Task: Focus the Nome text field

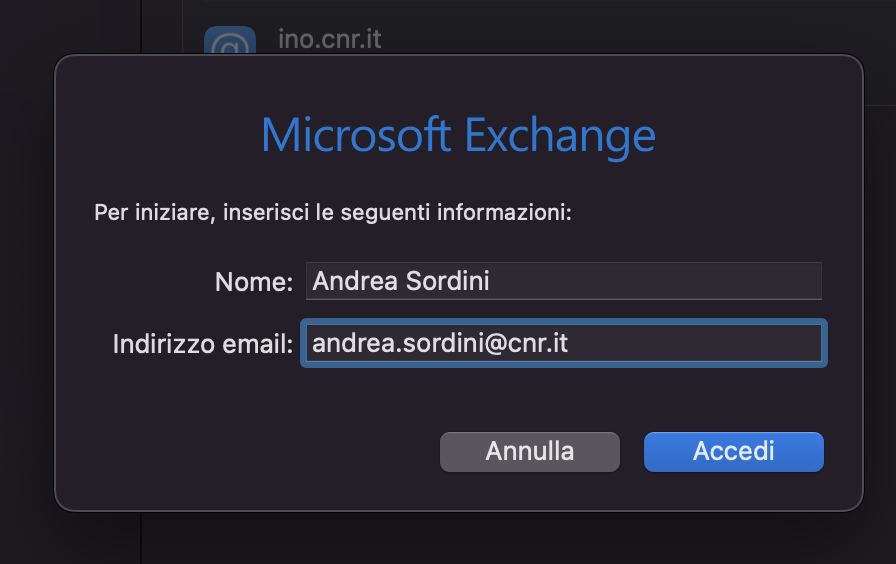Action: pos(563,281)
